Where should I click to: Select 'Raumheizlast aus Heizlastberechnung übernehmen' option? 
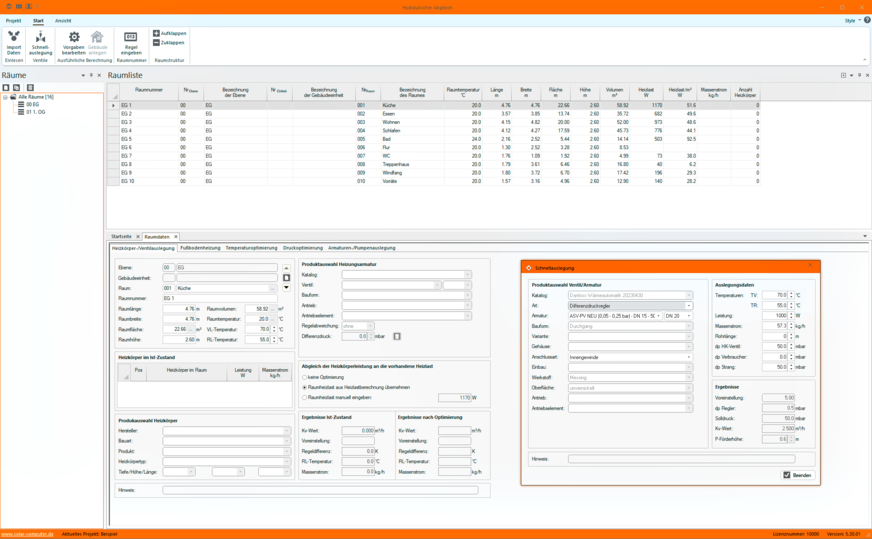pyautogui.click(x=305, y=387)
